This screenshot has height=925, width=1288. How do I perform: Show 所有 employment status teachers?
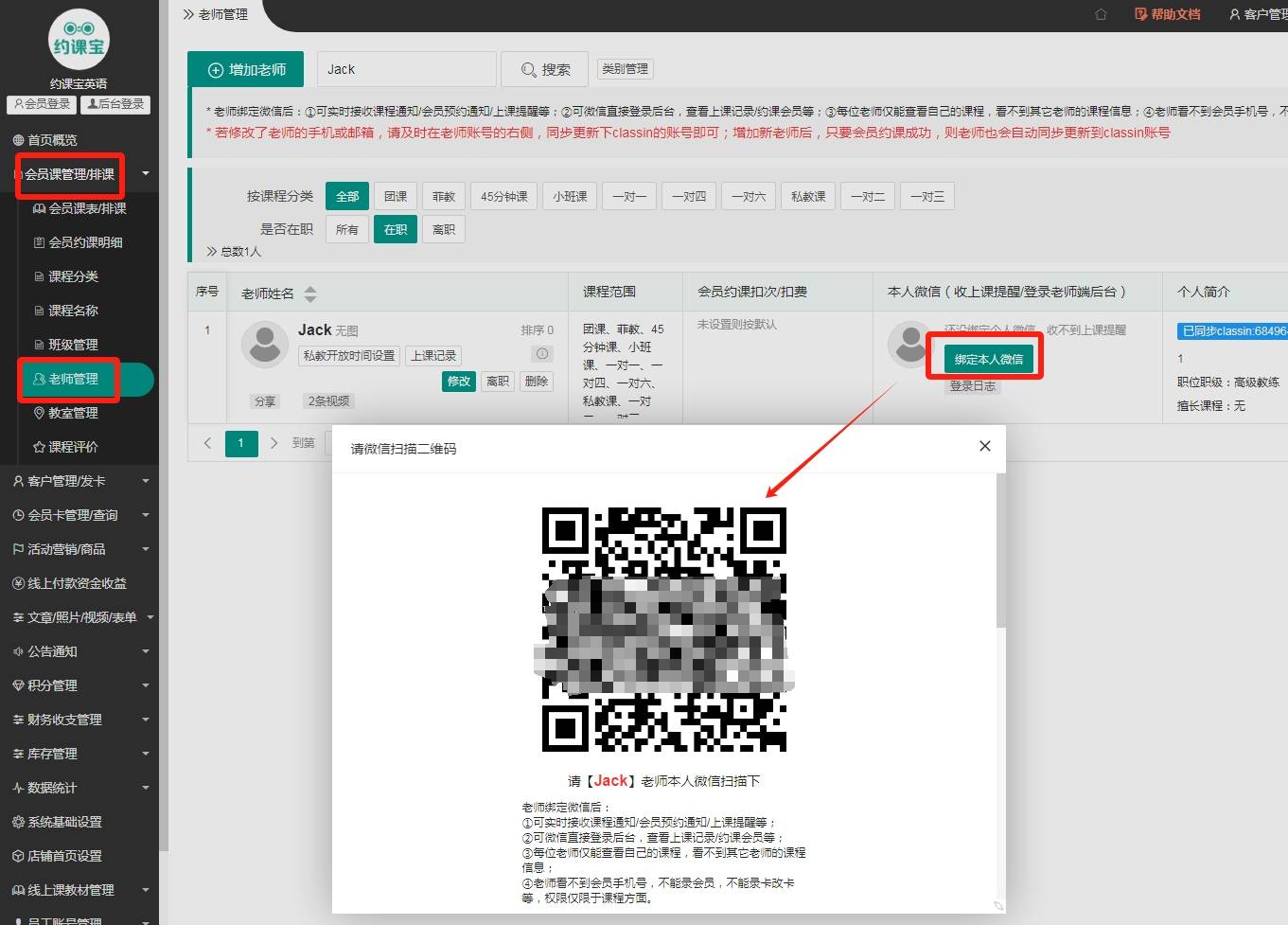pos(347,229)
